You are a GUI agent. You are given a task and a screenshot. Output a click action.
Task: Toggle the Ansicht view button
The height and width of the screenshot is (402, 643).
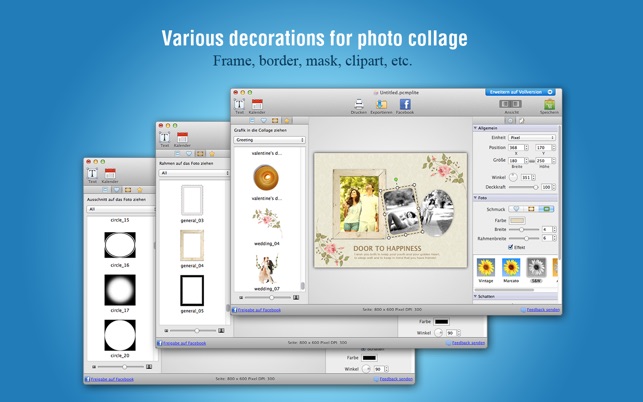pos(511,104)
